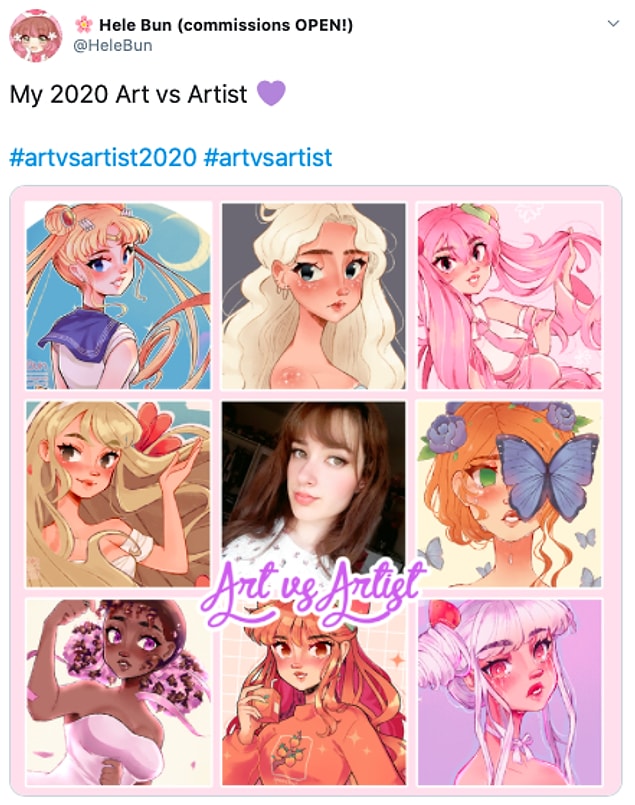Select the girl with purple flower hair tile

[118, 692]
